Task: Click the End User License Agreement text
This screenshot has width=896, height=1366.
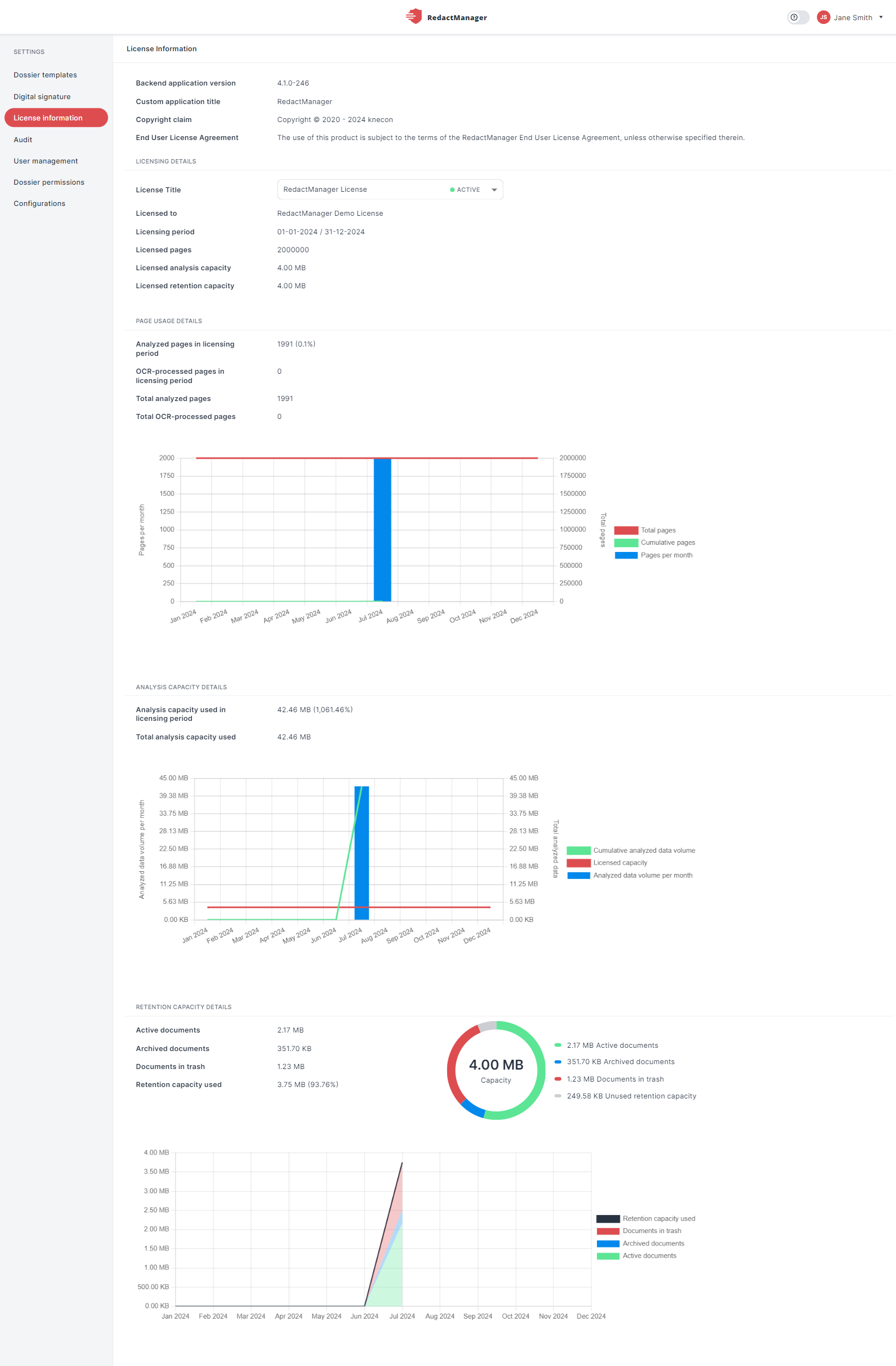Action: 510,138
